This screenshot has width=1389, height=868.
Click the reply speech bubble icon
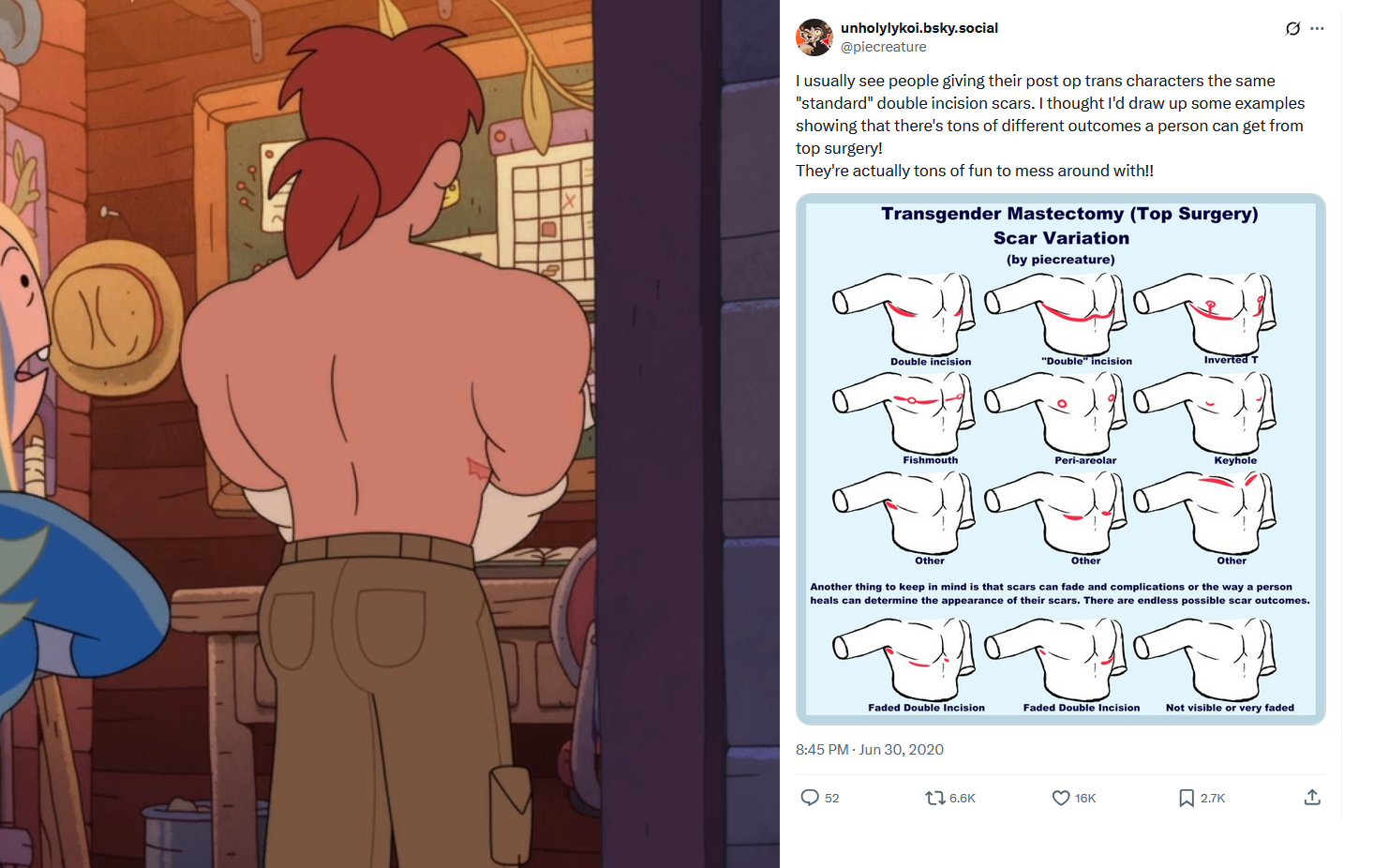click(810, 798)
